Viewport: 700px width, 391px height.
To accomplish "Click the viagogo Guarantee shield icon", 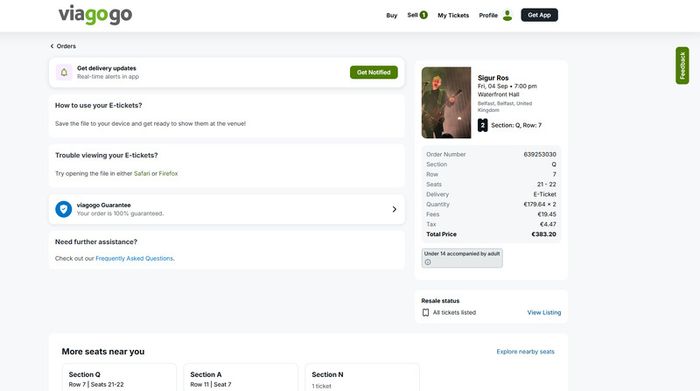I will point(63,209).
